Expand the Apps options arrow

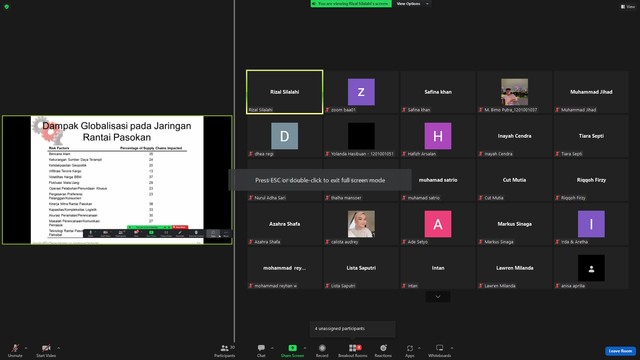[419, 348]
